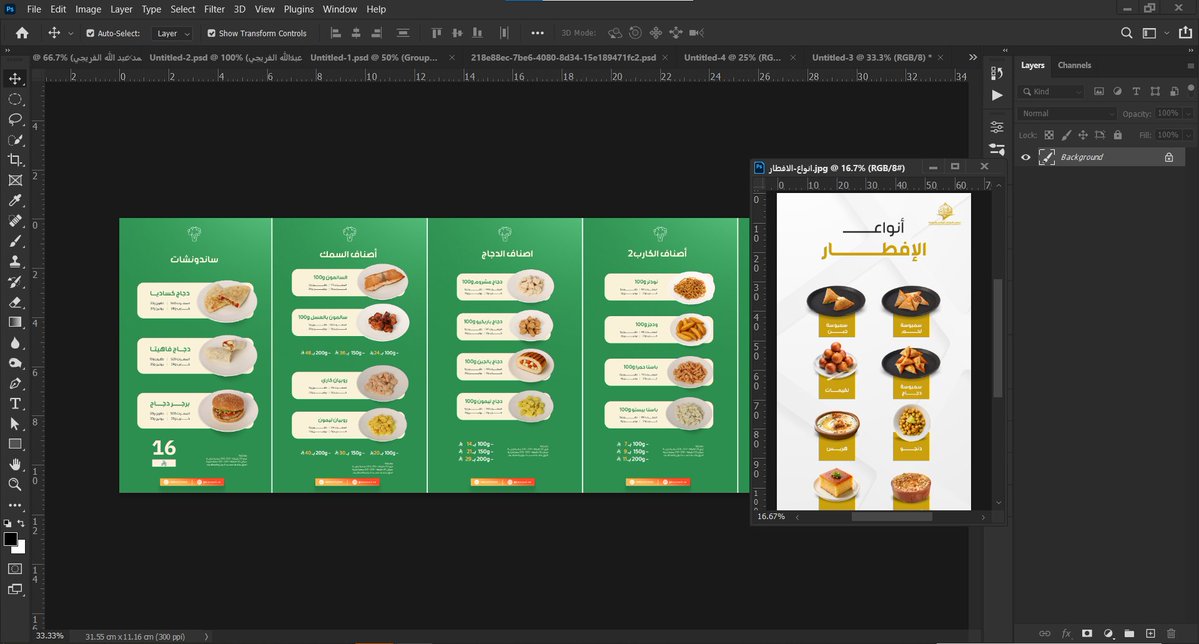Select the Pen tool
The image size is (1199, 644).
(15, 383)
